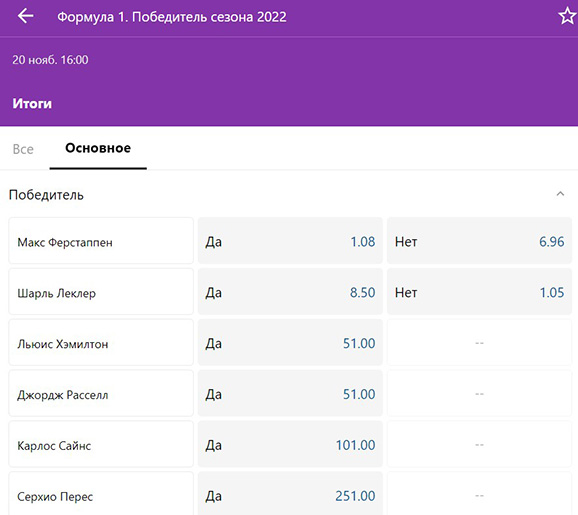Bet Нет 6.96 on Макс Ферстаппен
This screenshot has width=578, height=515.
pos(479,241)
